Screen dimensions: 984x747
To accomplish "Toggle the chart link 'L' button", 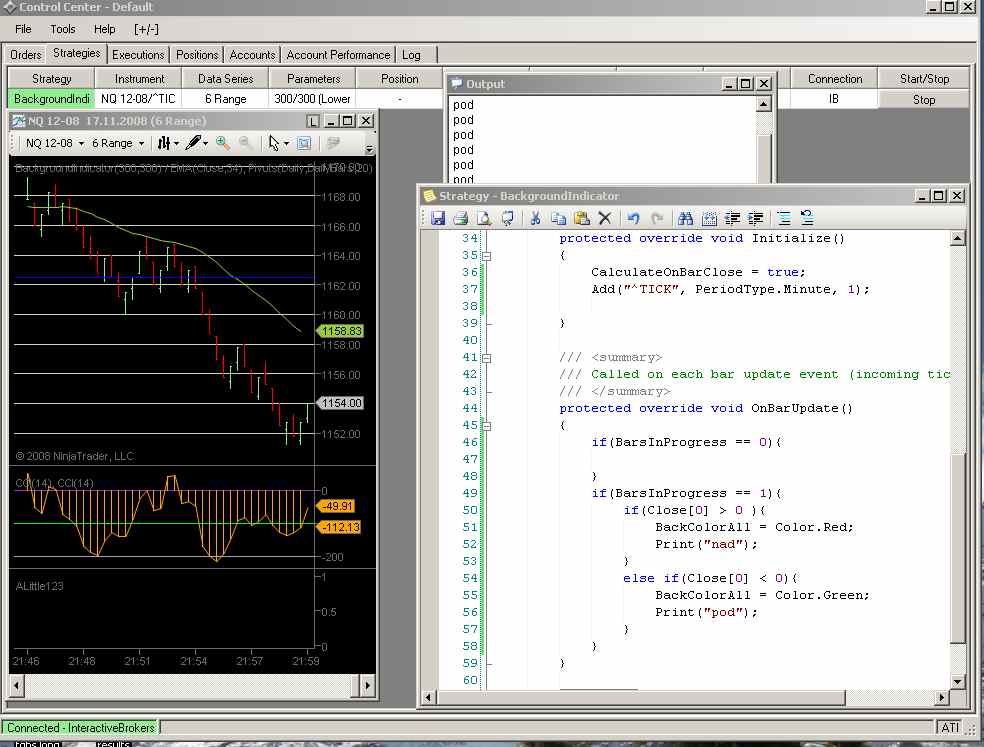I will [313, 121].
